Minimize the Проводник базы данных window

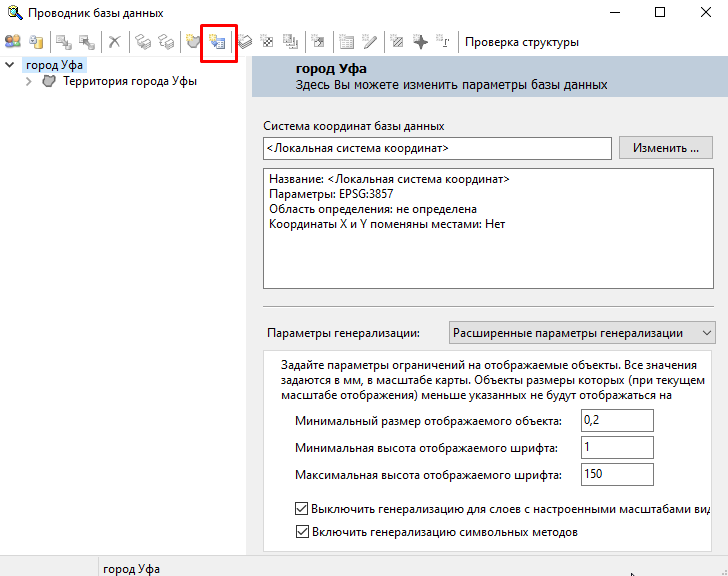click(615, 13)
